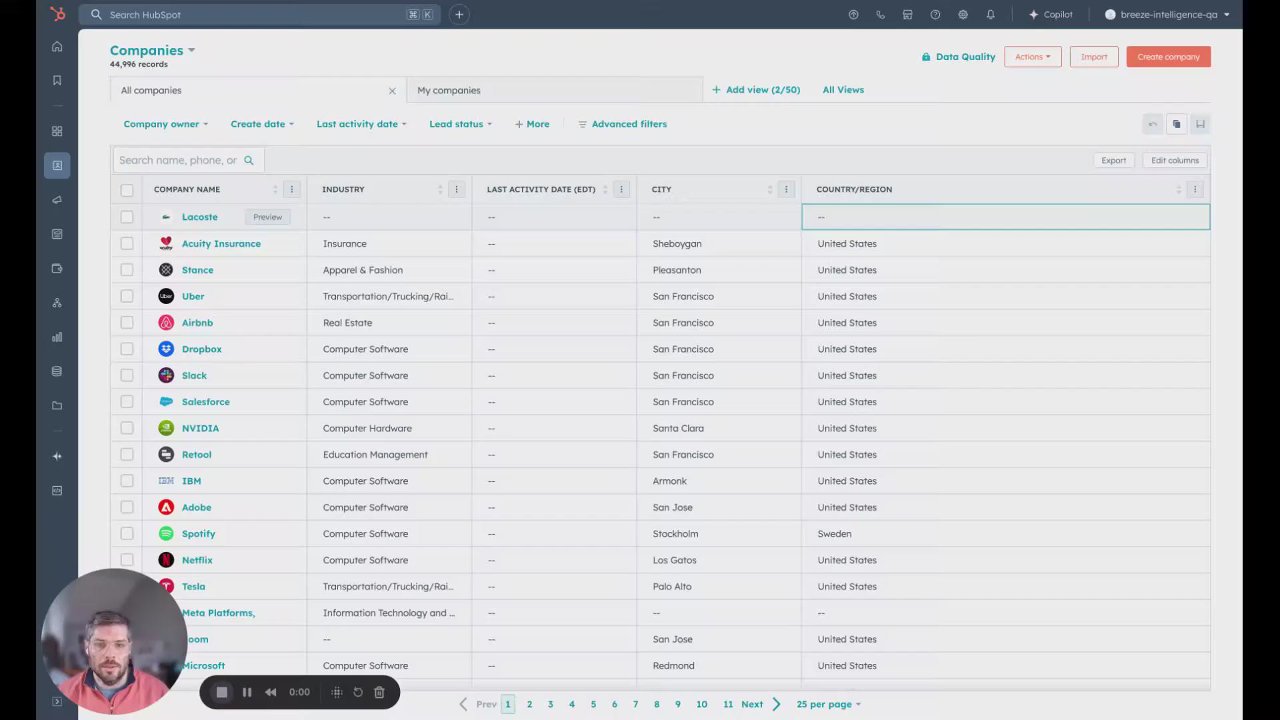Click the Create company button
Viewport: 1280px width, 720px height.
pos(1168,57)
